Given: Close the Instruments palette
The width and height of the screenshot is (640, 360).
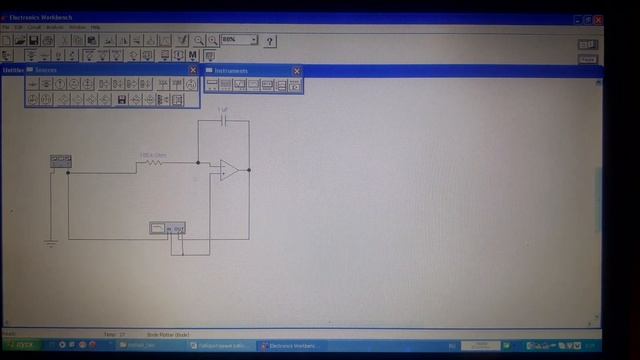Looking at the screenshot, I should pyautogui.click(x=297, y=71).
